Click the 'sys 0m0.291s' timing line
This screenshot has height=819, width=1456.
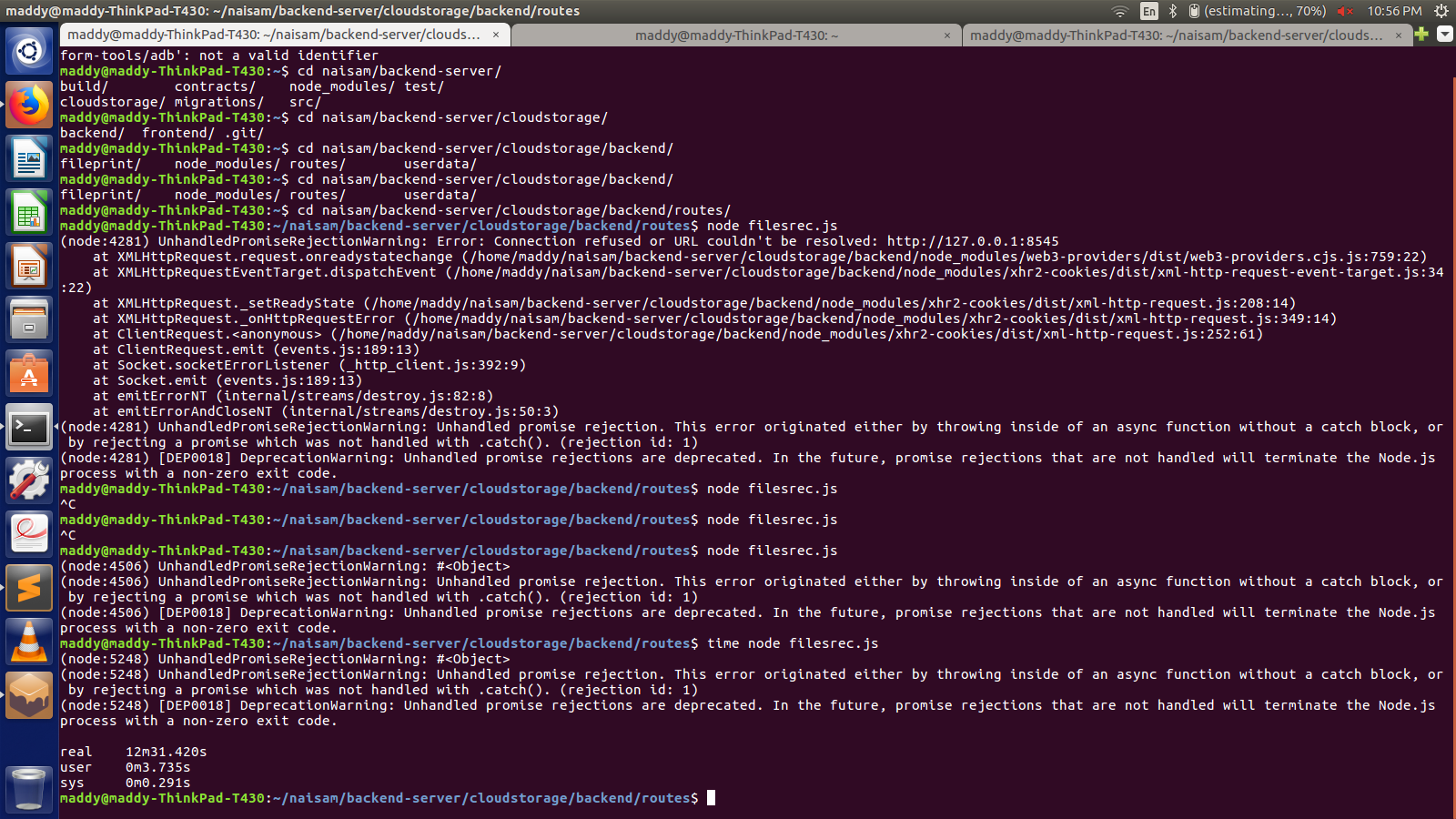tap(125, 783)
